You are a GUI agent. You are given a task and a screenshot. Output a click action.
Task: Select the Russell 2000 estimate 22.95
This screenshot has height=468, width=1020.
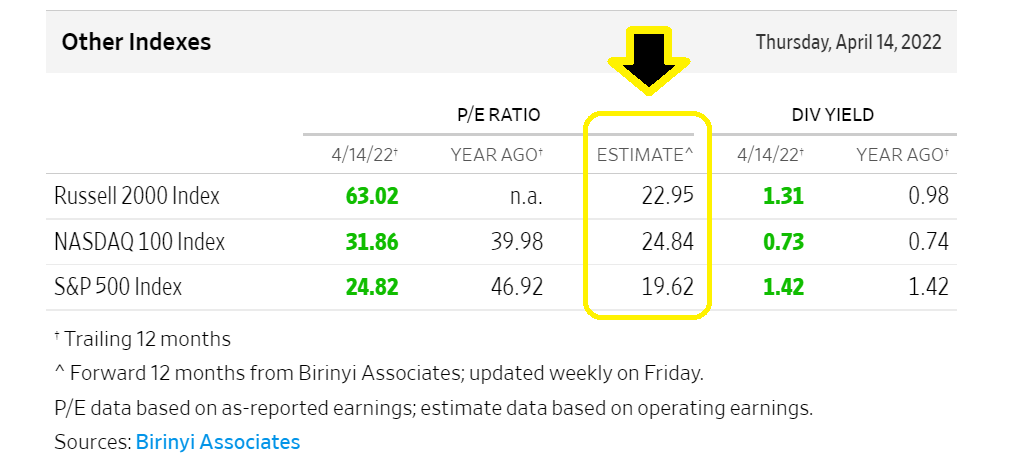(x=667, y=195)
